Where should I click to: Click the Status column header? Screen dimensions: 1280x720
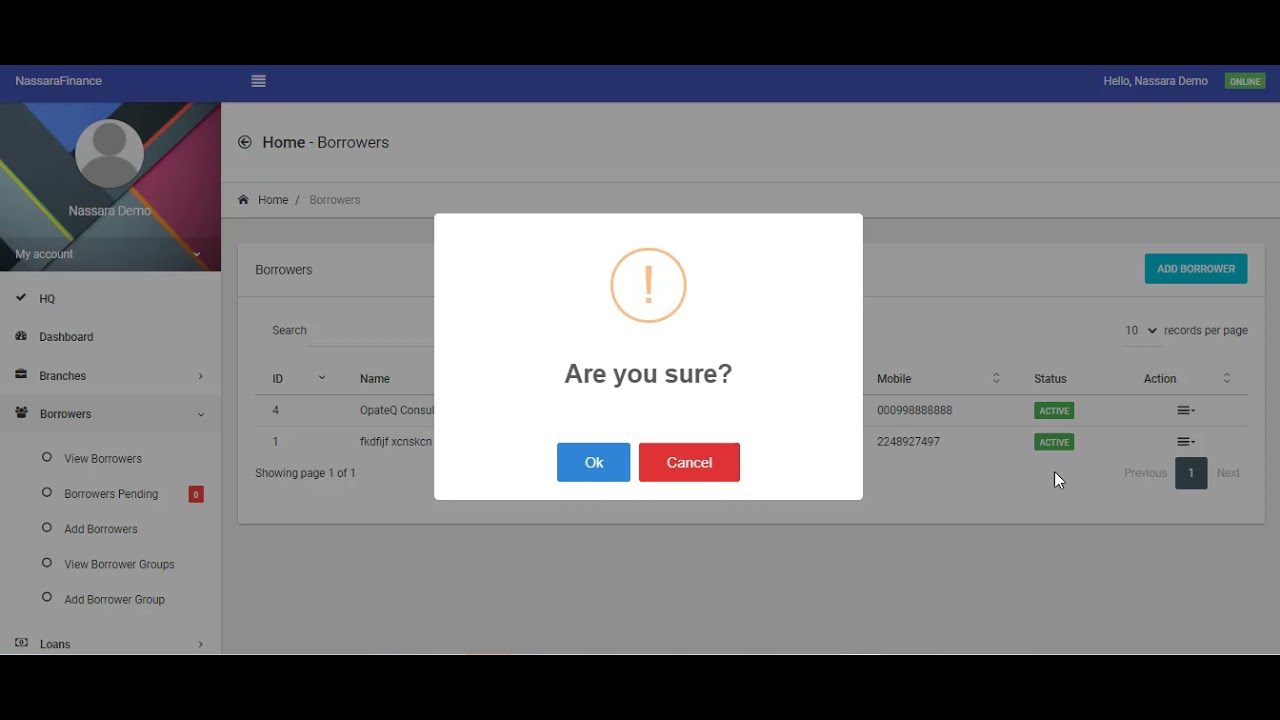pos(1050,379)
